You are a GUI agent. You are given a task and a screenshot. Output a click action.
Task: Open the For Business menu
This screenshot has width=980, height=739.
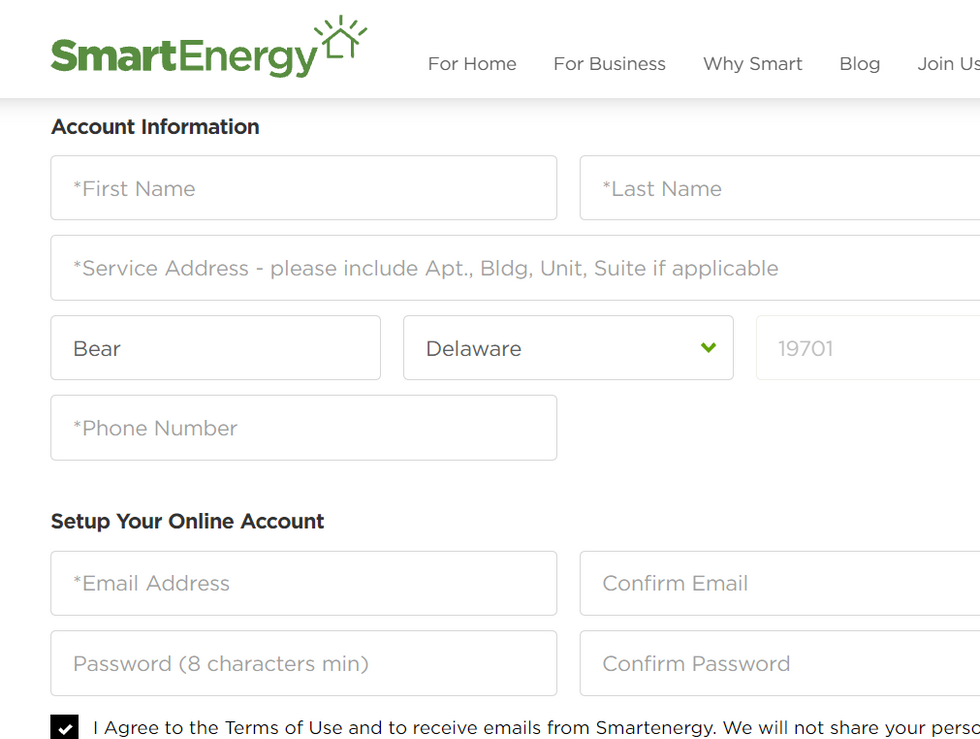609,64
